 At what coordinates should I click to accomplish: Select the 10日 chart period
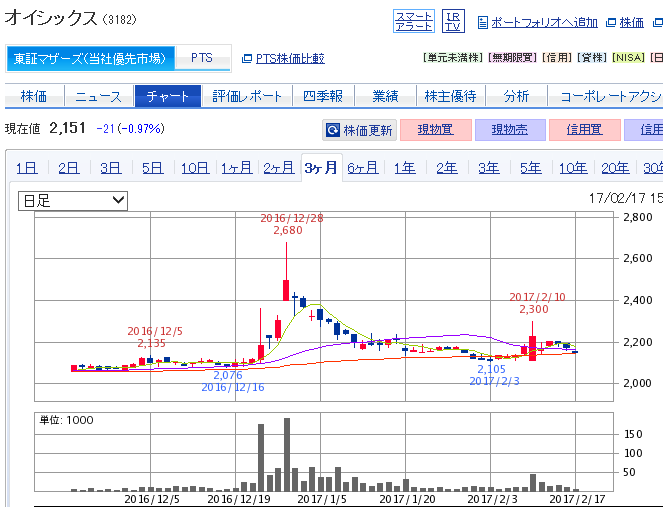pos(195,168)
